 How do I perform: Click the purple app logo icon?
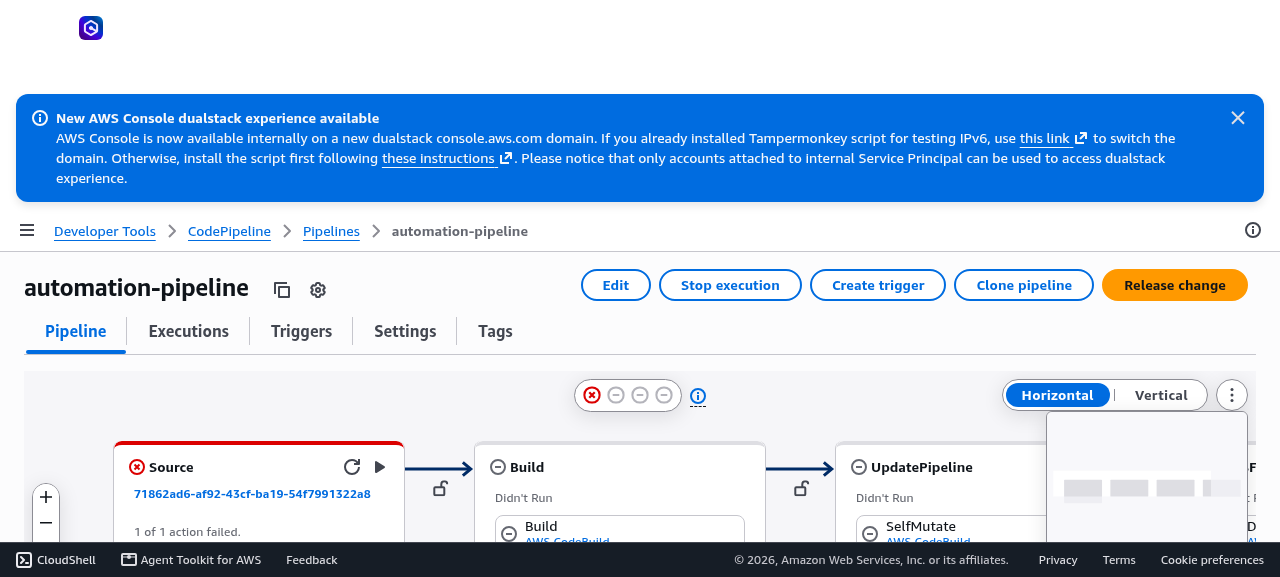coord(91,28)
